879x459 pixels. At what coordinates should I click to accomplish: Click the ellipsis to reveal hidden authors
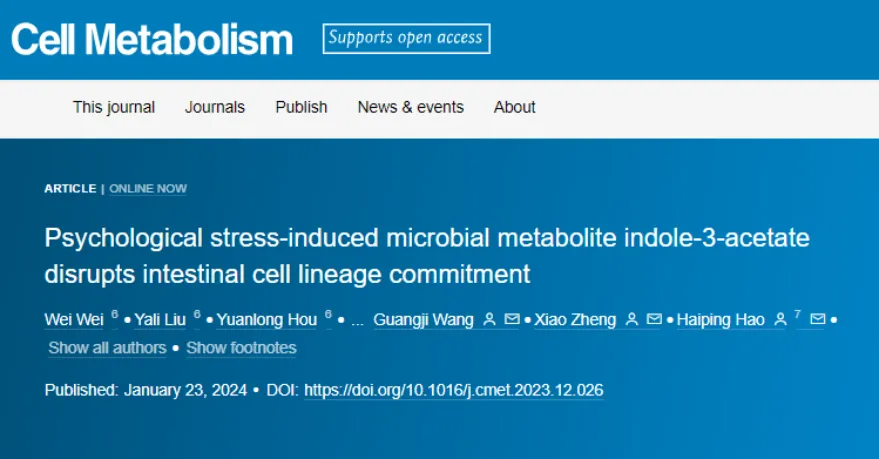coord(358,321)
